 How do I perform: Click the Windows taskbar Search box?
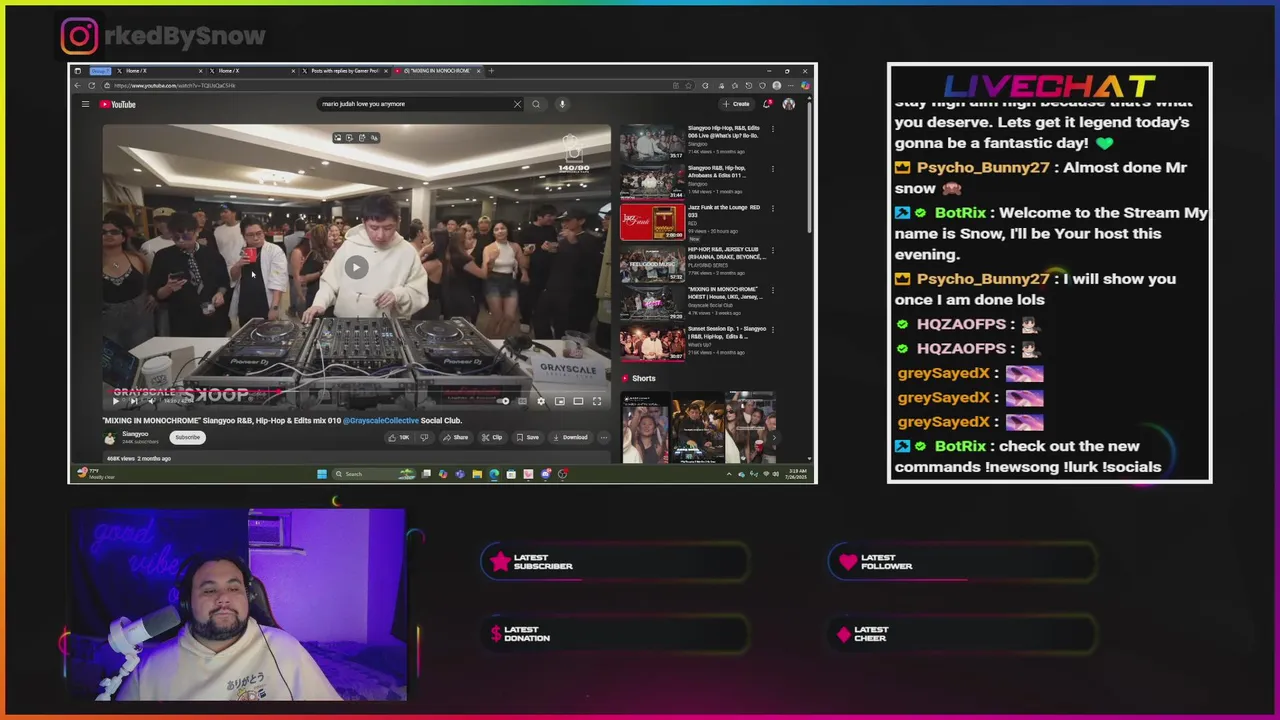coord(373,474)
